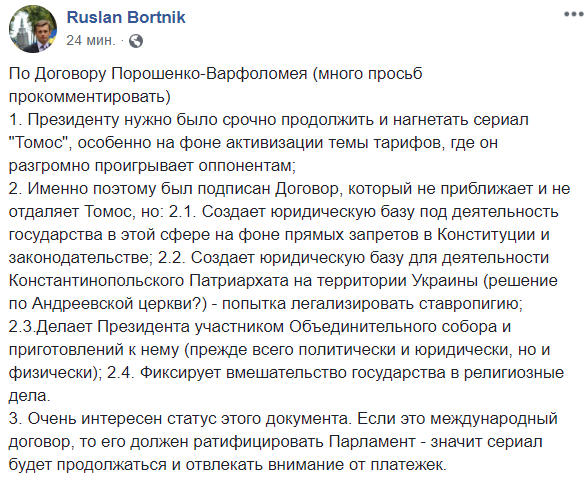The image size is (587, 478).
Task: Open Ruslan Bortnik's profile picture
Action: 33,29
